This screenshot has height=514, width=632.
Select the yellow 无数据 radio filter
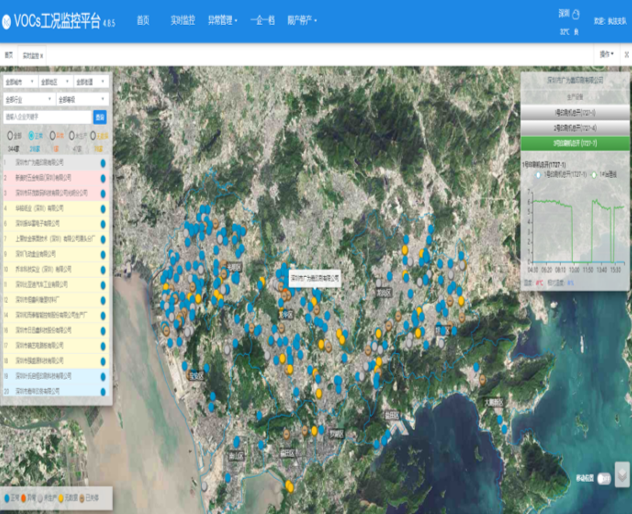tap(93, 136)
